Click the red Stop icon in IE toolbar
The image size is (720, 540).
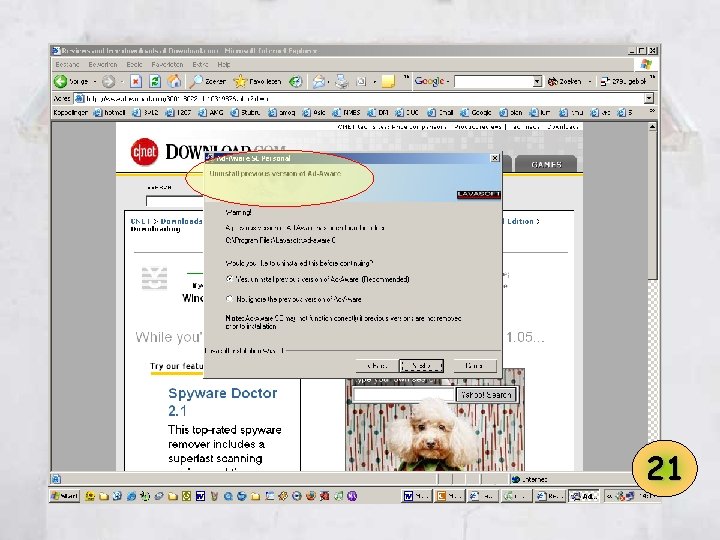(135, 82)
